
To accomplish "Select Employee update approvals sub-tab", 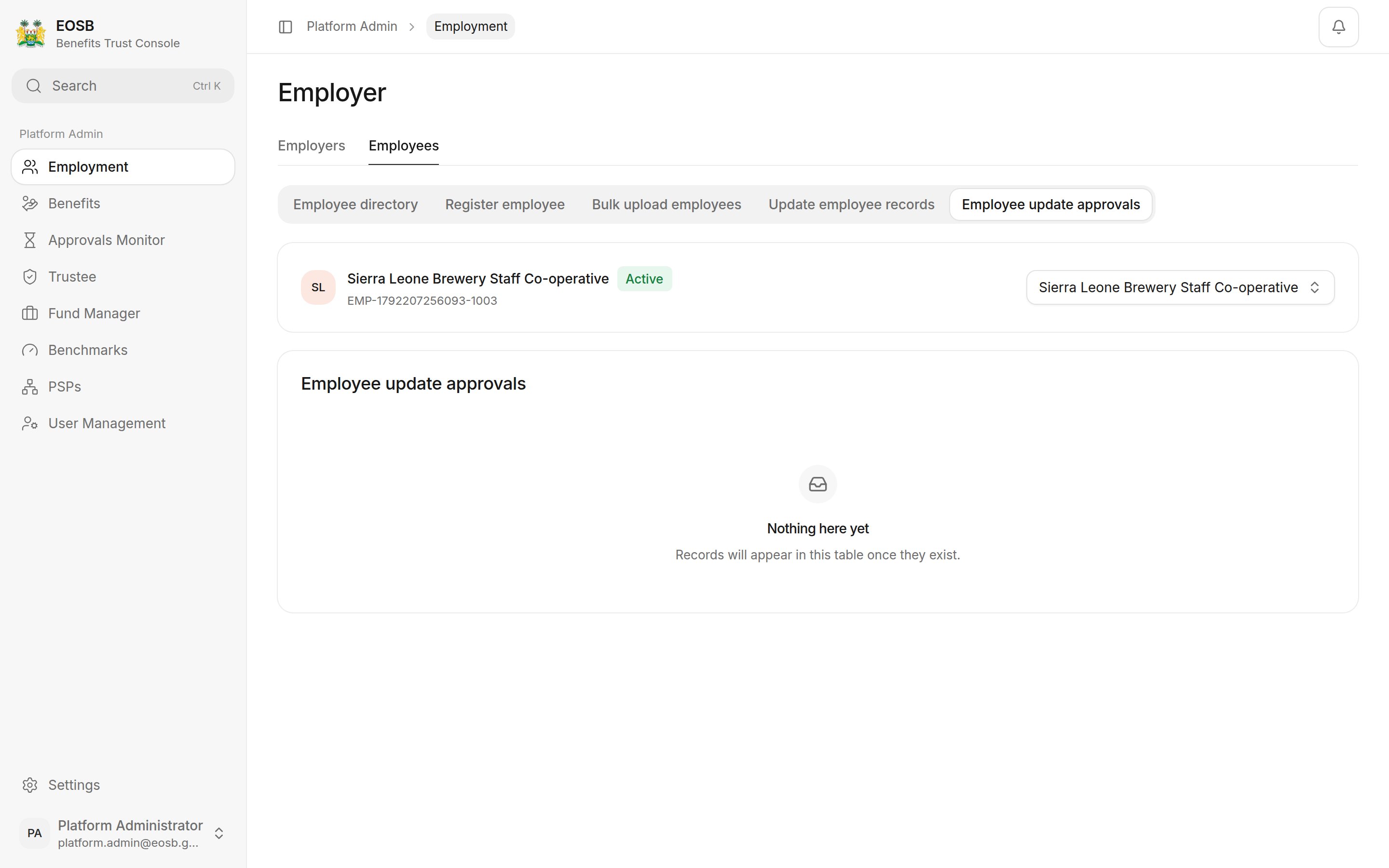I will (1050, 204).
